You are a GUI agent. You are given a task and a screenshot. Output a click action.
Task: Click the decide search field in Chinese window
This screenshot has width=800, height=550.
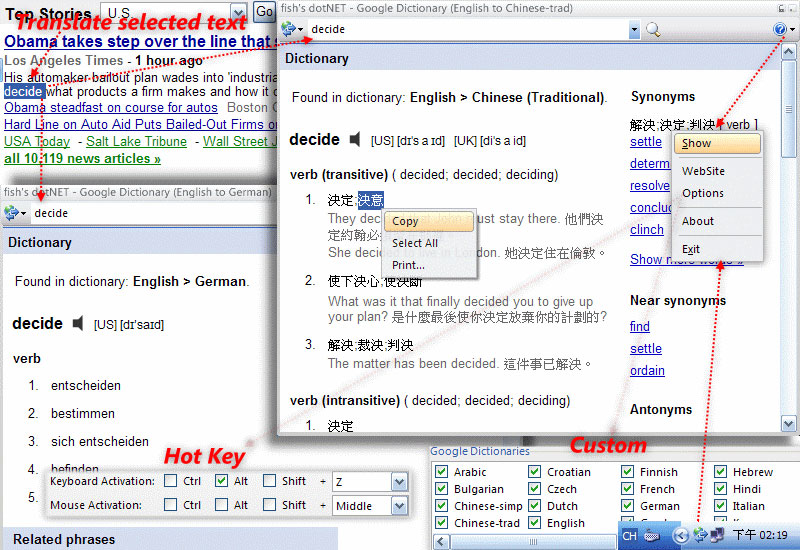point(467,30)
